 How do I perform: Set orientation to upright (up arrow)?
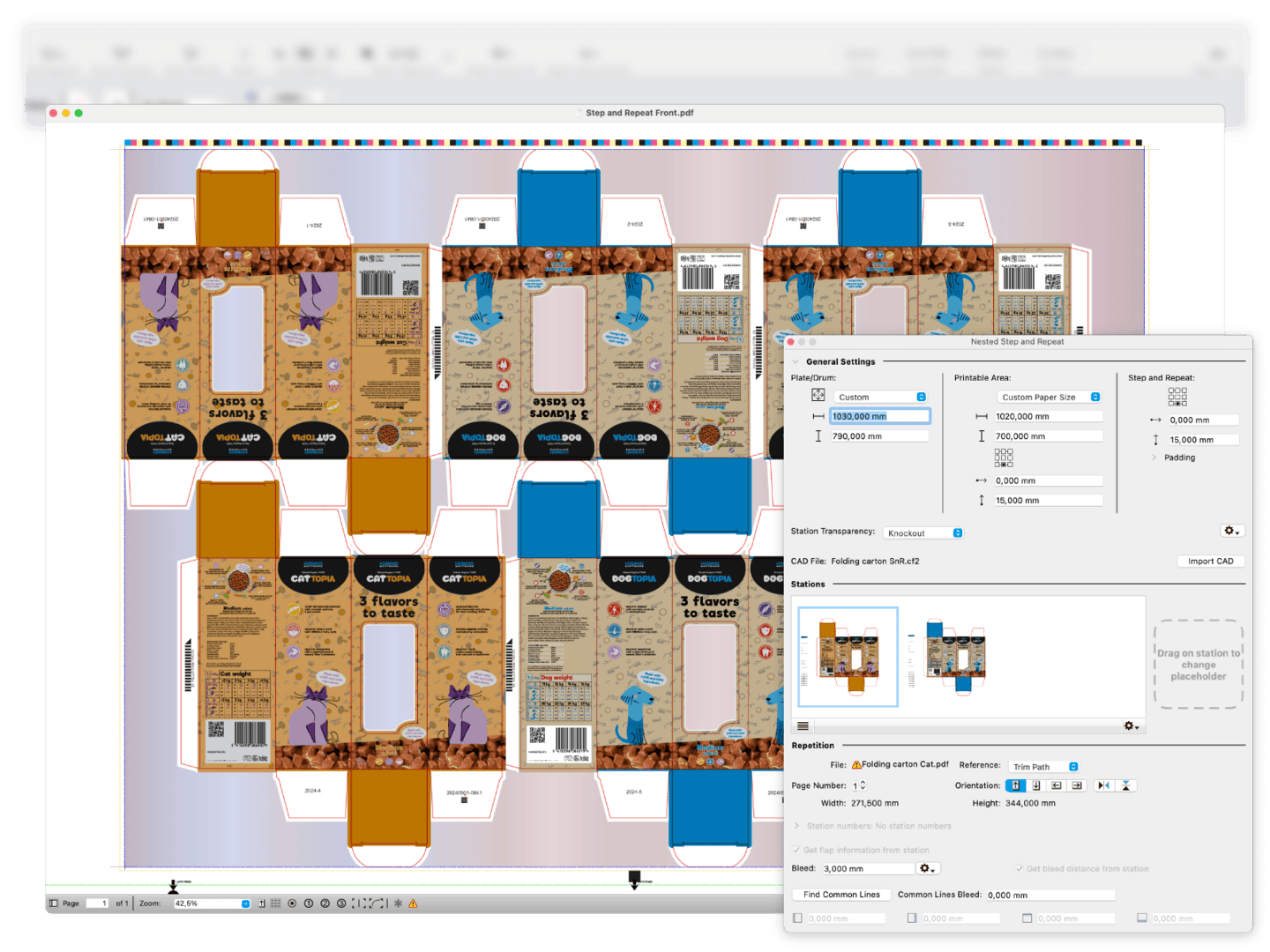click(1016, 785)
